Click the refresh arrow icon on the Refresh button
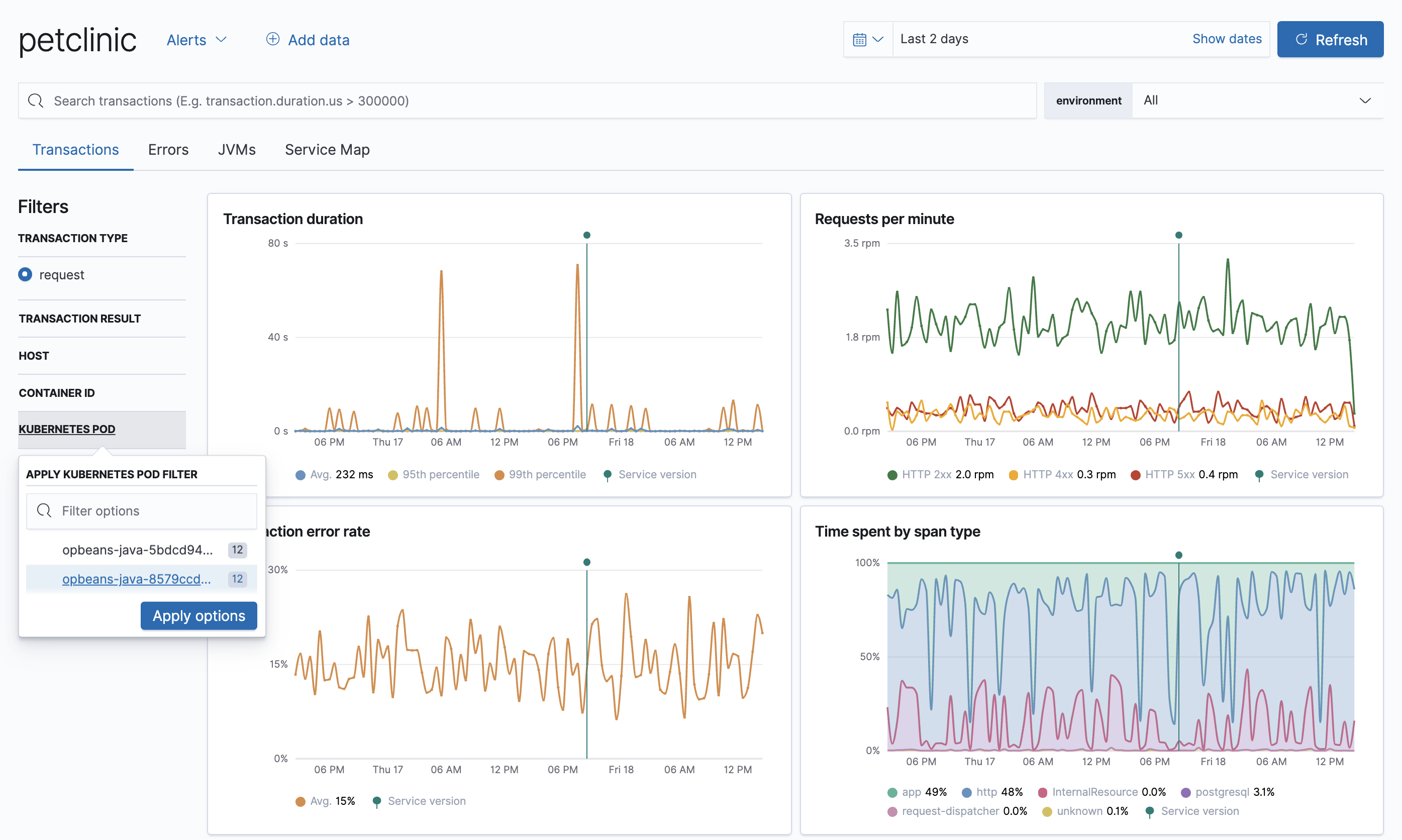Image resolution: width=1402 pixels, height=840 pixels. (1301, 39)
